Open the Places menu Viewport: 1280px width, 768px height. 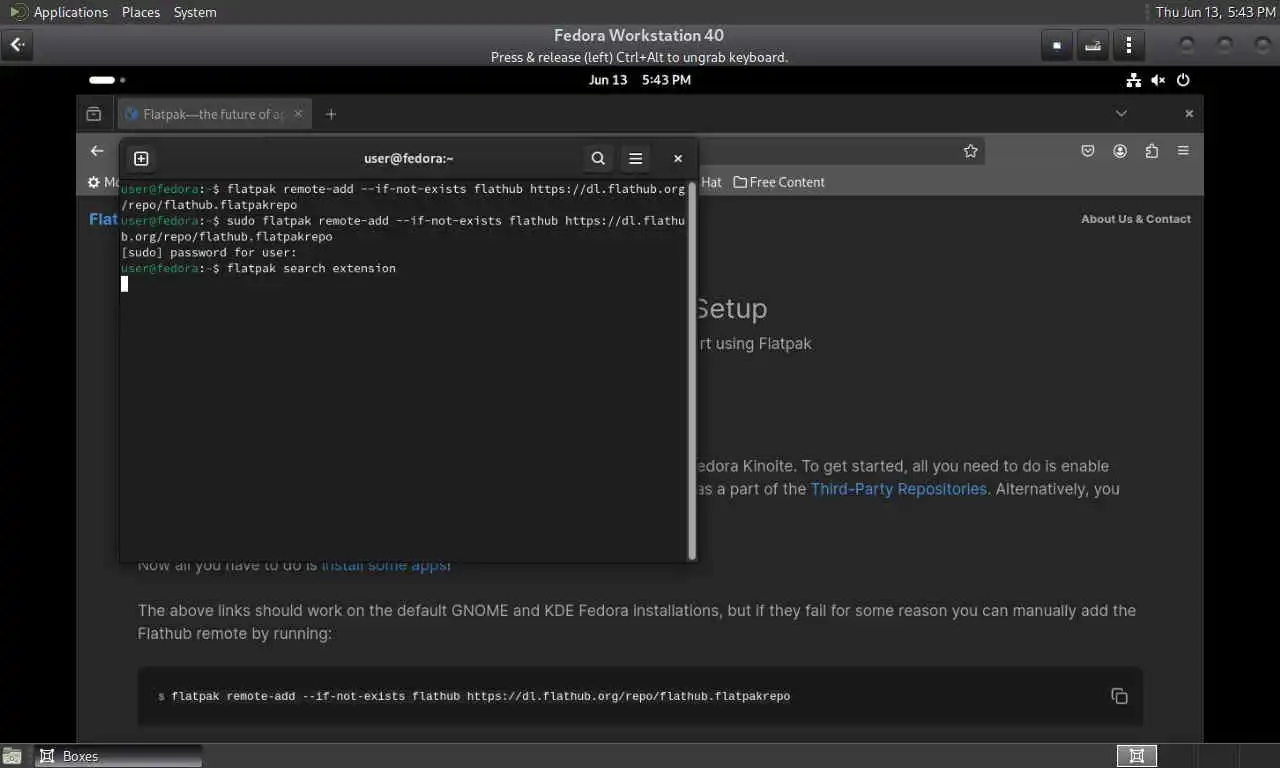pyautogui.click(x=141, y=12)
